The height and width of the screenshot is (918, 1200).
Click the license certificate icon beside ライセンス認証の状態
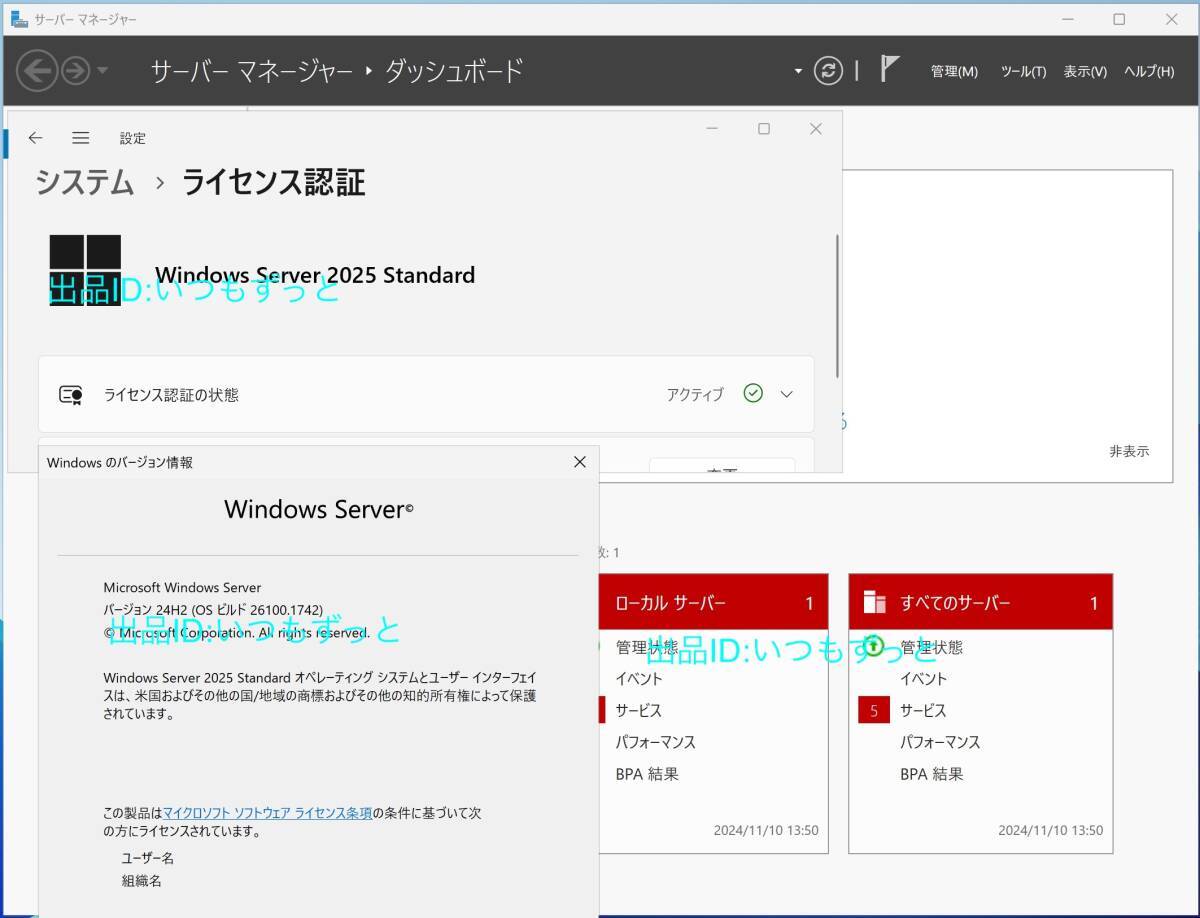(70, 394)
